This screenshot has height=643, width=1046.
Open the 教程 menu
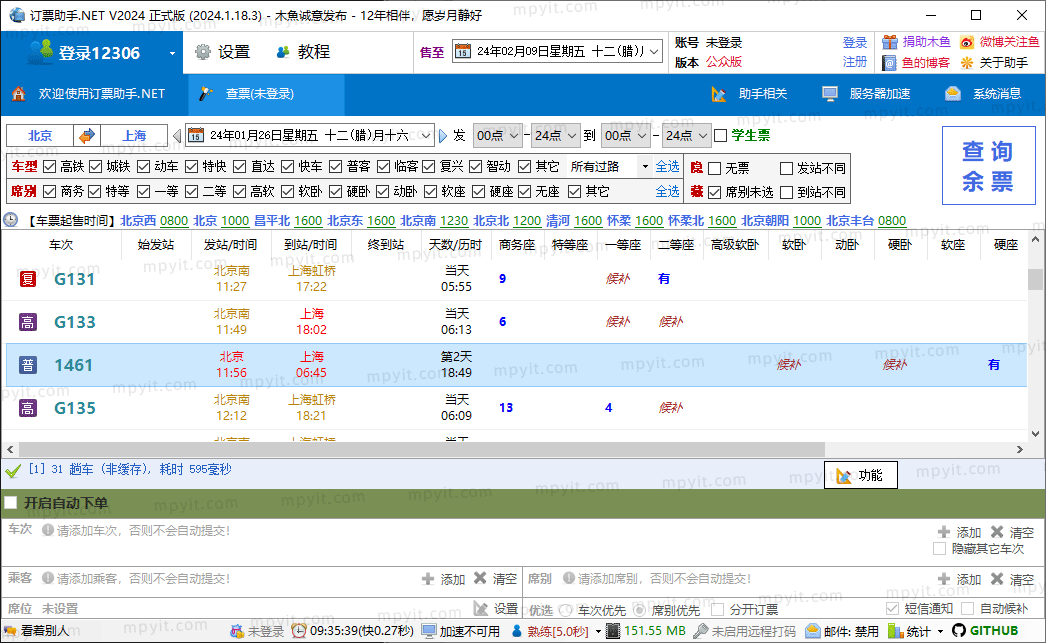[x=304, y=52]
